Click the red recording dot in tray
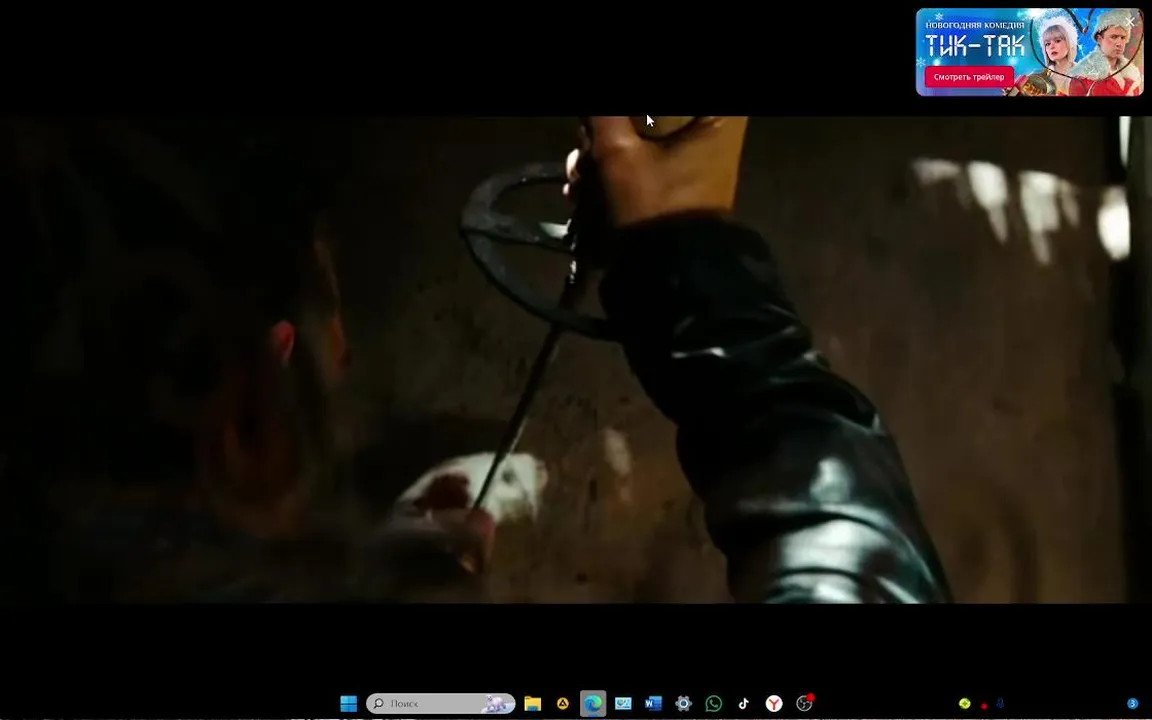The image size is (1152, 720). coord(984,706)
